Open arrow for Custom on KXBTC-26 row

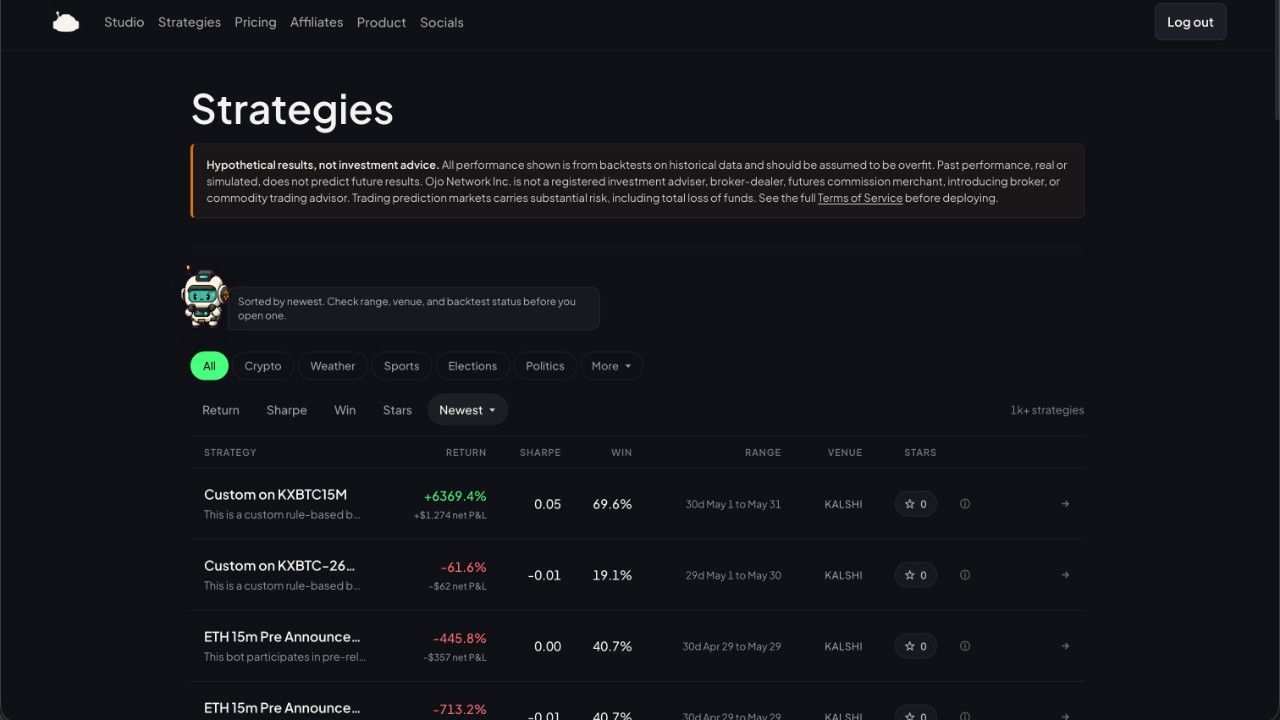pos(1065,575)
